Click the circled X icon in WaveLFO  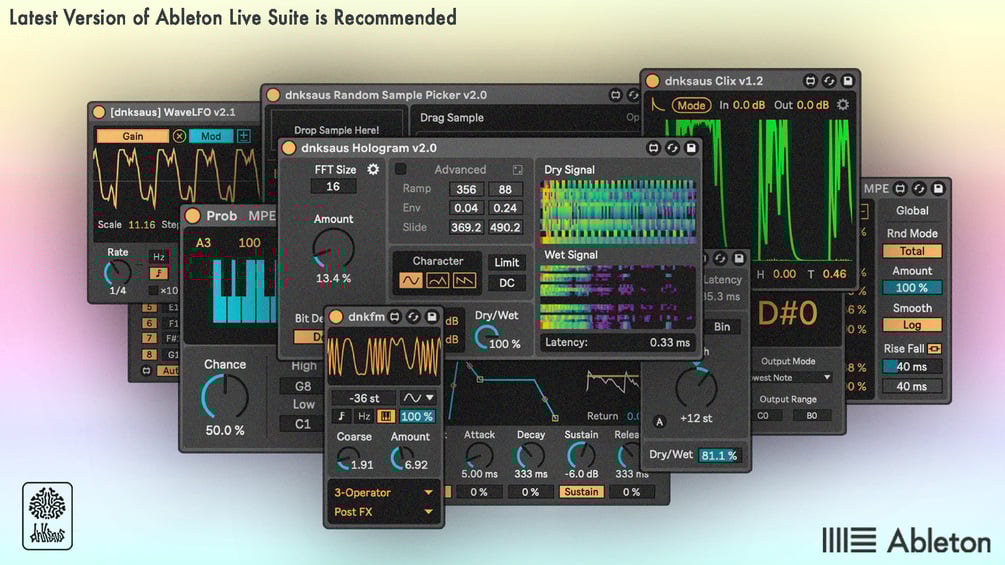(x=179, y=136)
